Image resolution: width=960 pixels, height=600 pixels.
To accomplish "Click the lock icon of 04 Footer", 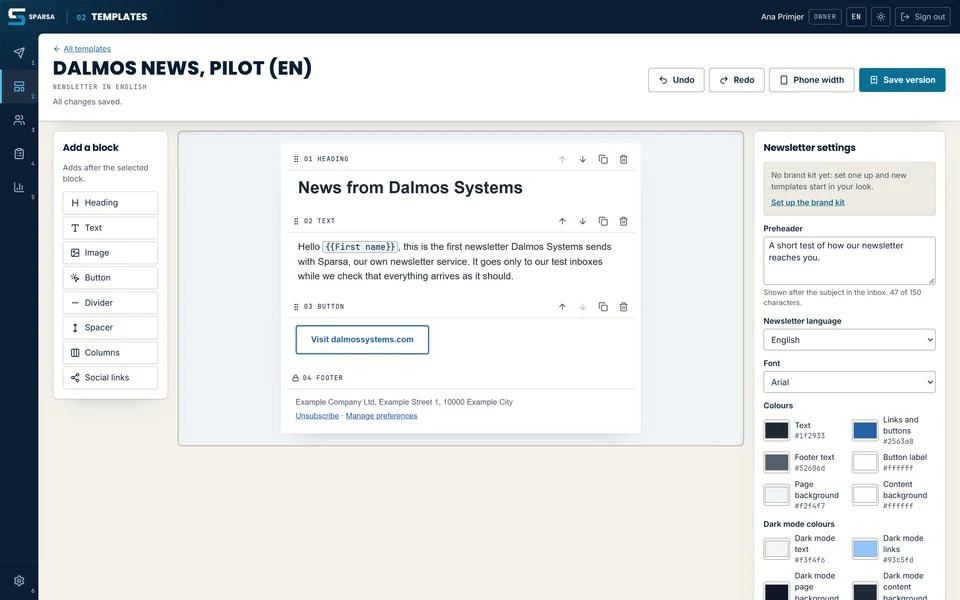I will click(x=296, y=378).
